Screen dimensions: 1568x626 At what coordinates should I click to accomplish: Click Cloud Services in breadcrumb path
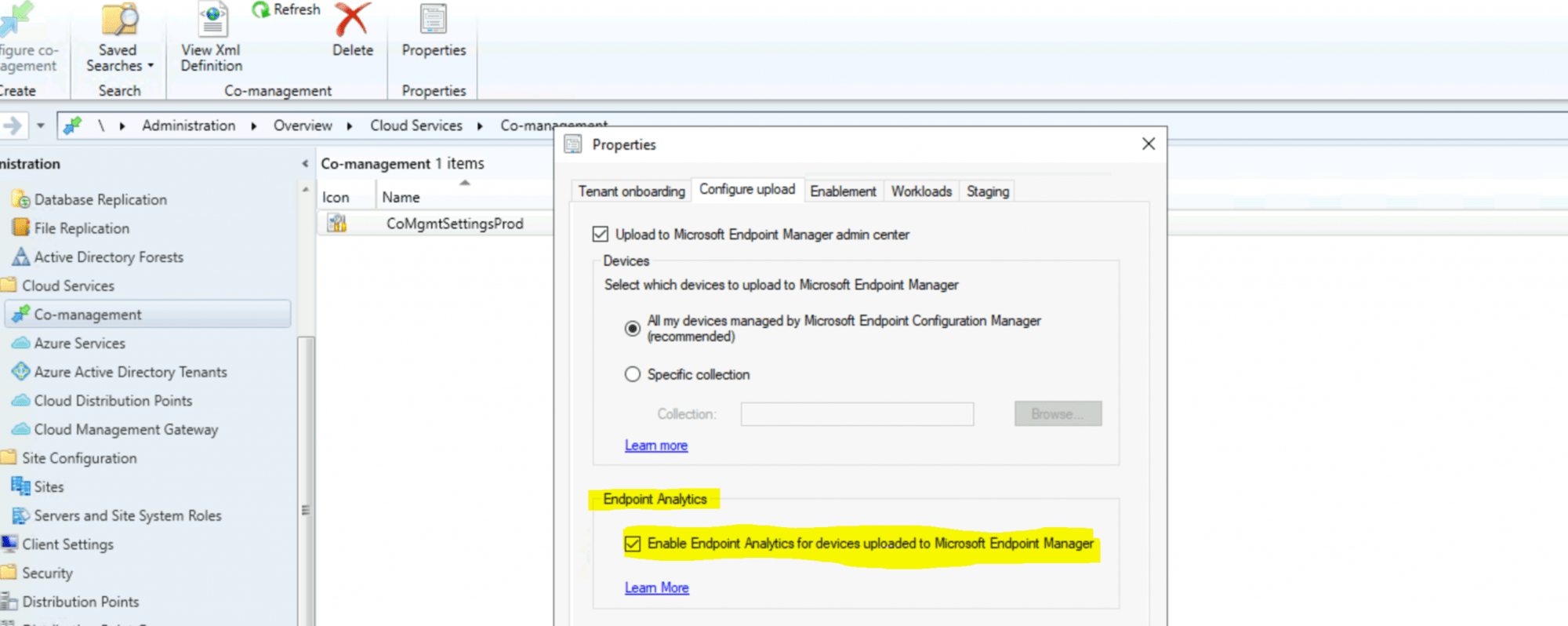(x=416, y=126)
